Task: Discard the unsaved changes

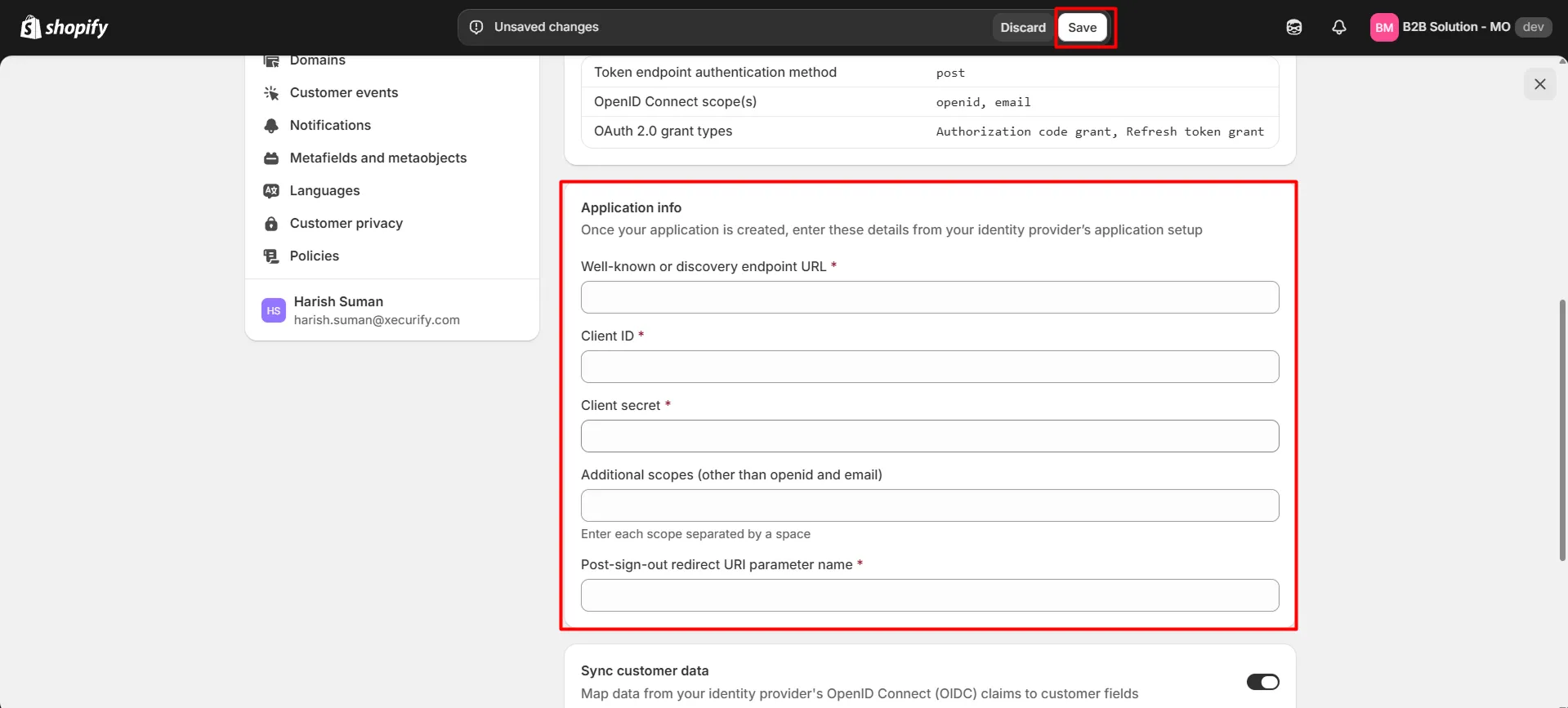Action: click(x=1023, y=27)
